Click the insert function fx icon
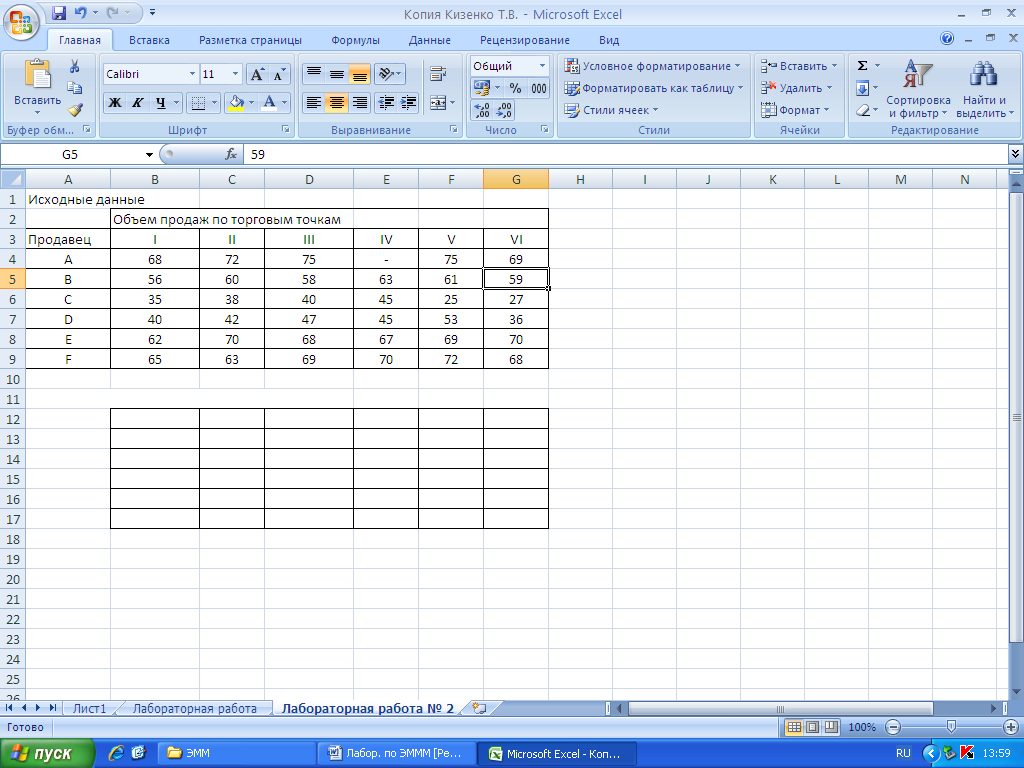Image resolution: width=1024 pixels, height=768 pixels. (x=231, y=155)
